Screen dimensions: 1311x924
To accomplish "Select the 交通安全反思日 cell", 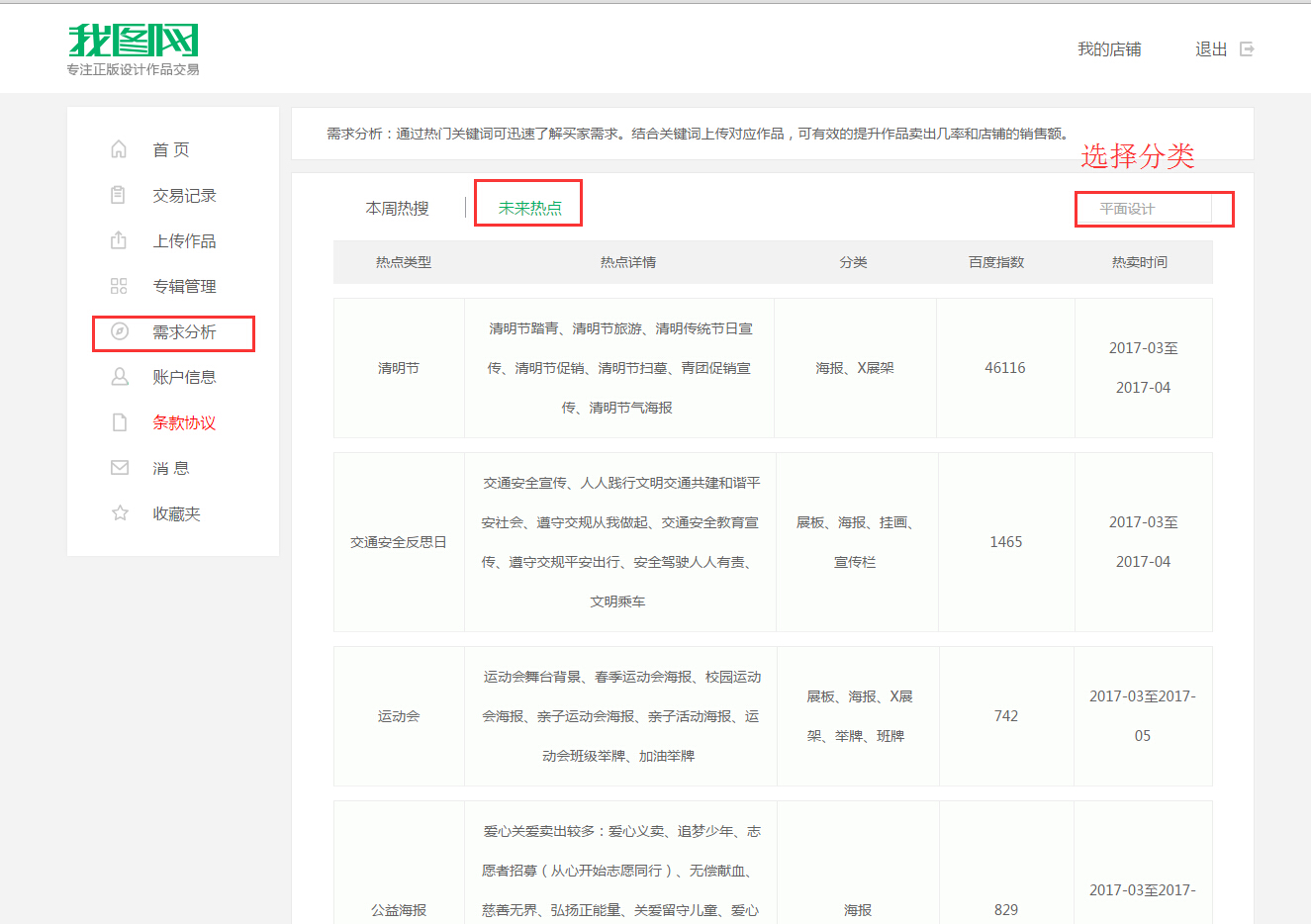I will coord(399,542).
